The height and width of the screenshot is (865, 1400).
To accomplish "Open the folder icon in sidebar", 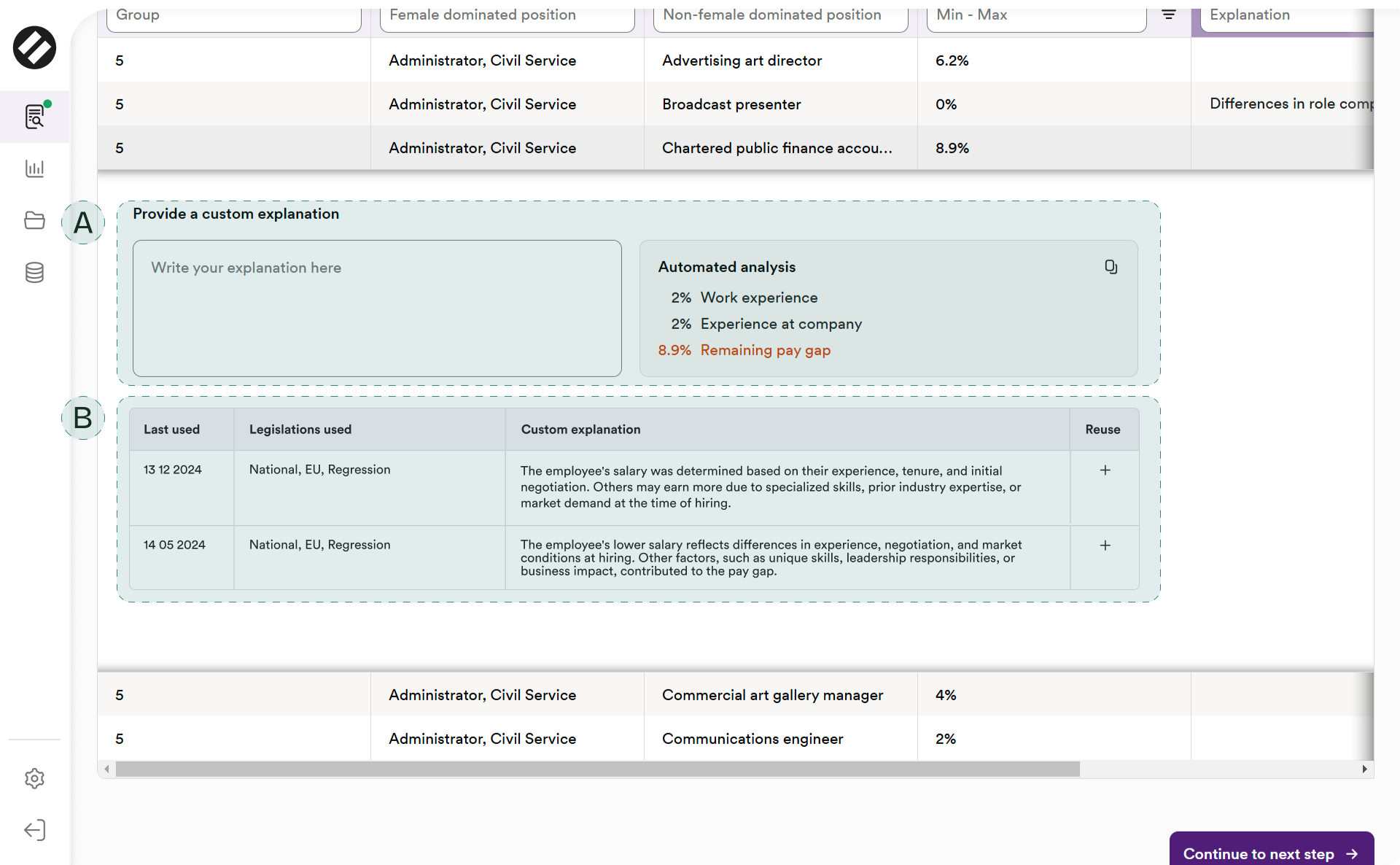I will coord(34,220).
